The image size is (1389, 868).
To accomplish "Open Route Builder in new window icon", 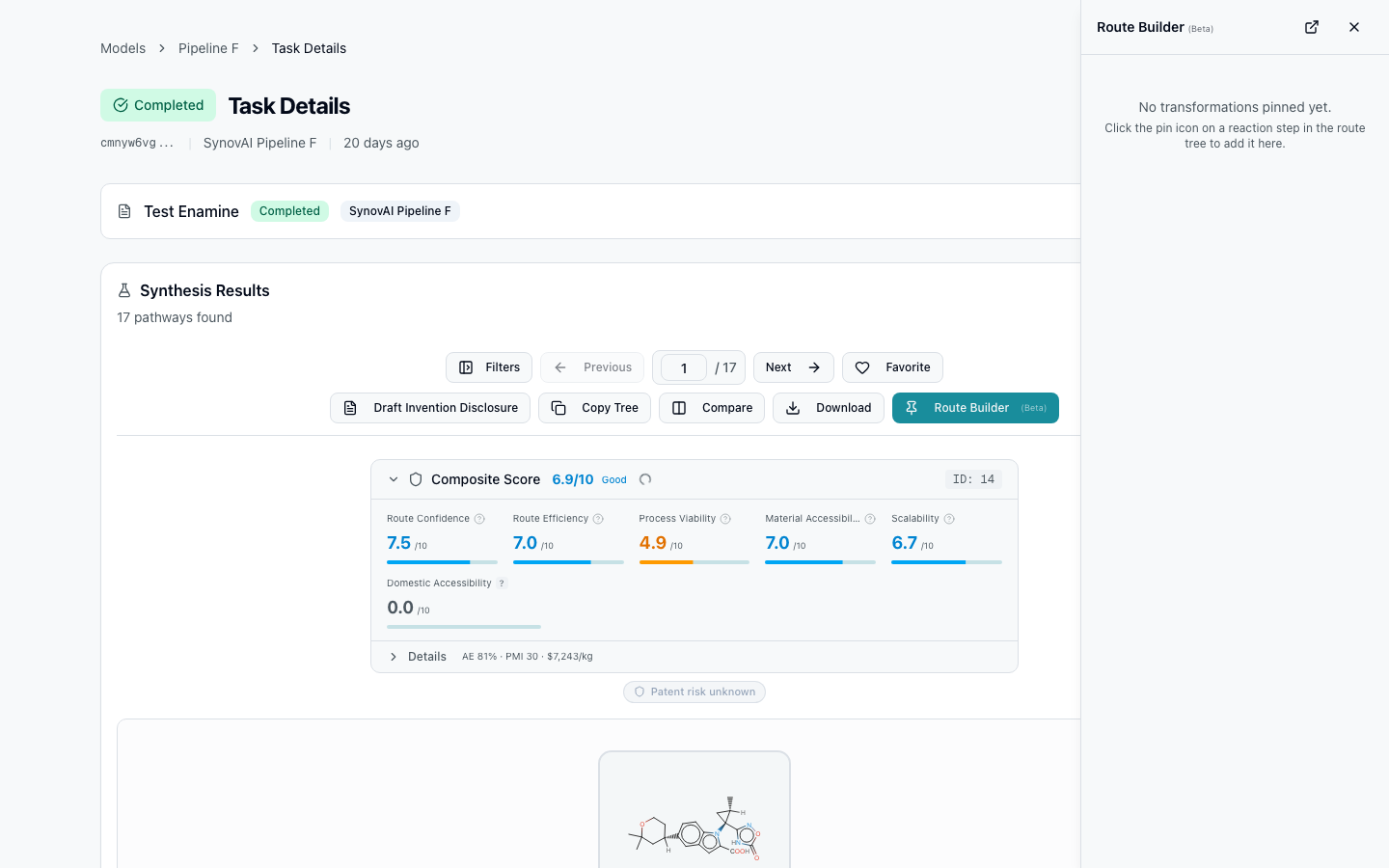I will 1312,27.
